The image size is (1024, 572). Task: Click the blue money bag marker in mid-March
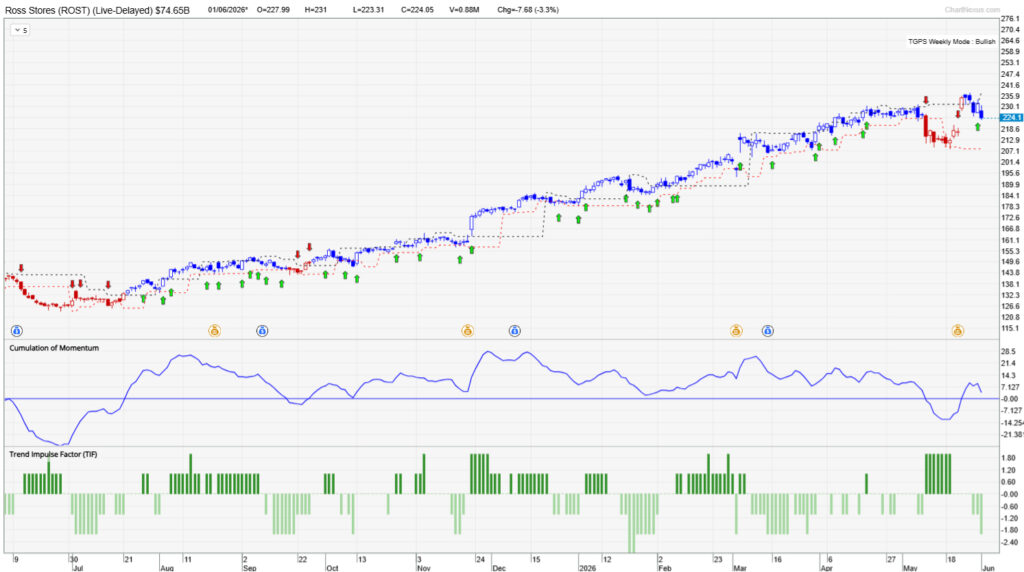click(767, 331)
